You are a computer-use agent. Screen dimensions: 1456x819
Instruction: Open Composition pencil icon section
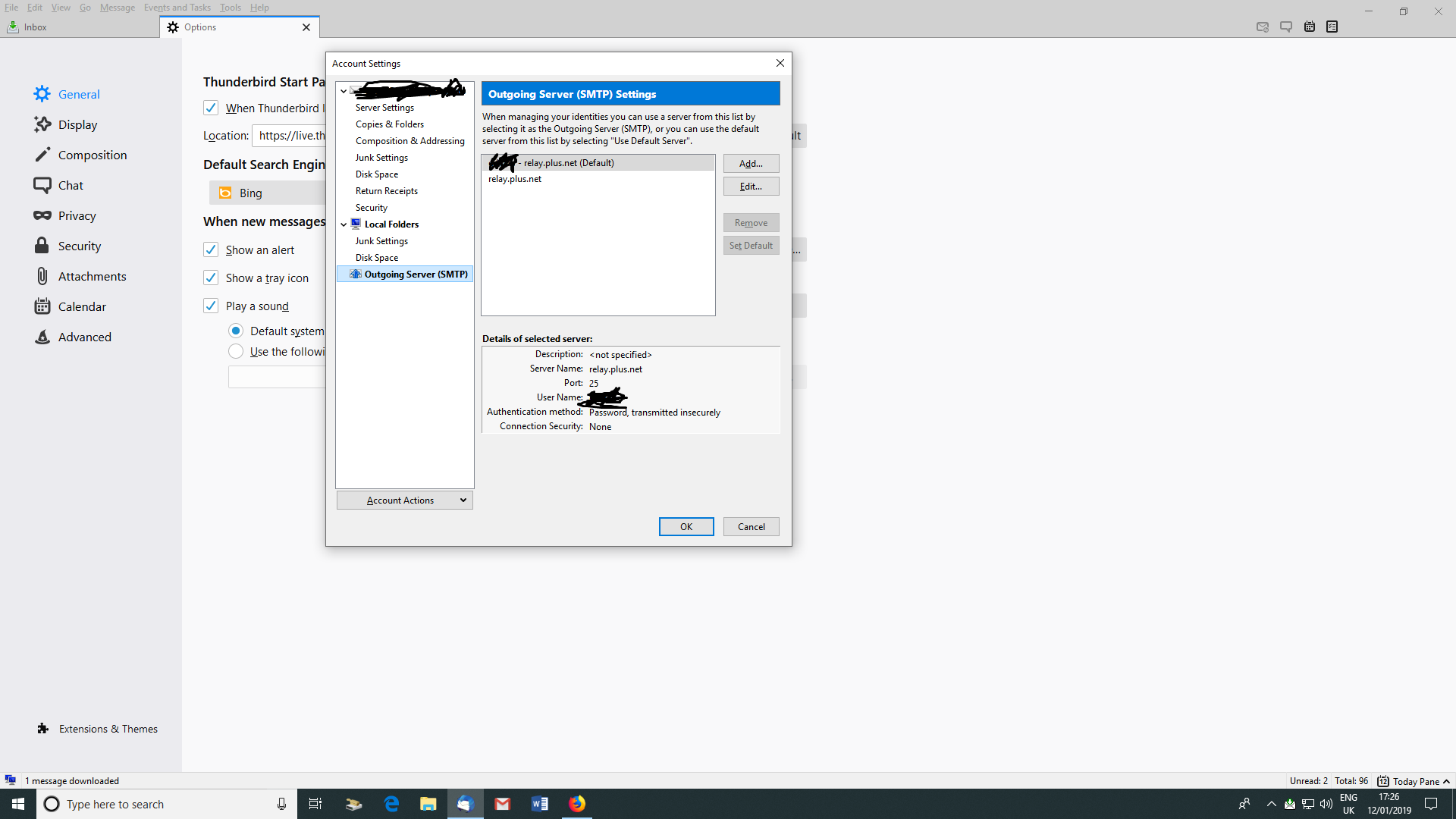pyautogui.click(x=42, y=155)
